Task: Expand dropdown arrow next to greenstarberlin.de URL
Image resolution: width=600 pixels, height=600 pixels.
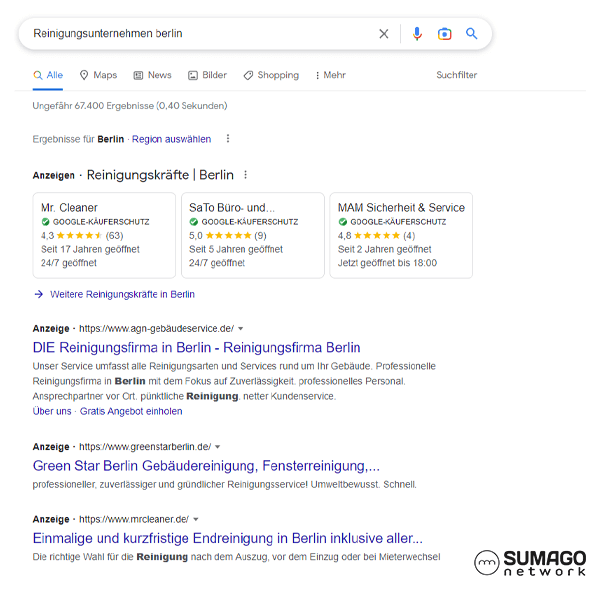Action: click(218, 447)
